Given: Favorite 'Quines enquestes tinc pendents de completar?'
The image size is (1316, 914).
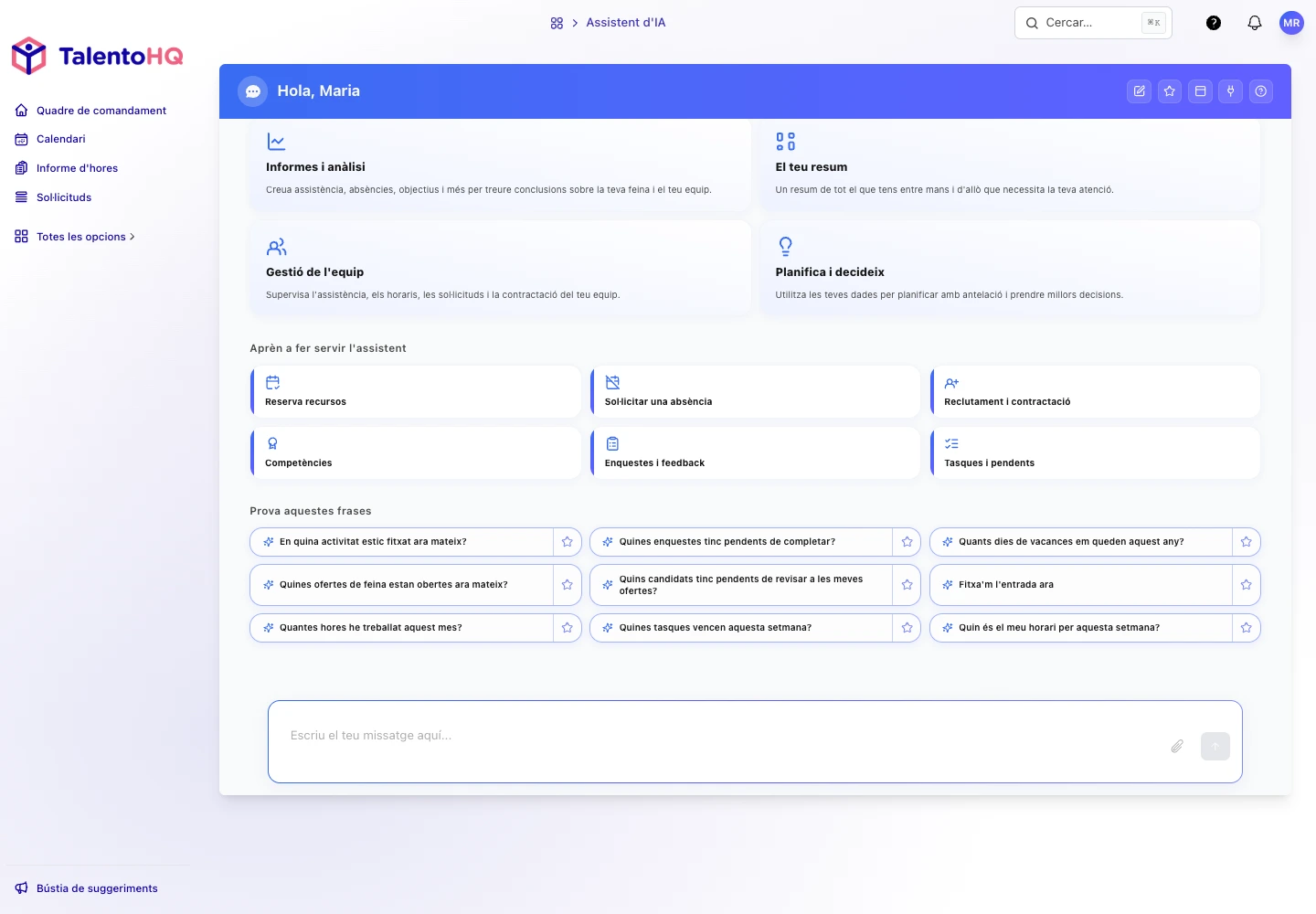Looking at the screenshot, I should 907,542.
